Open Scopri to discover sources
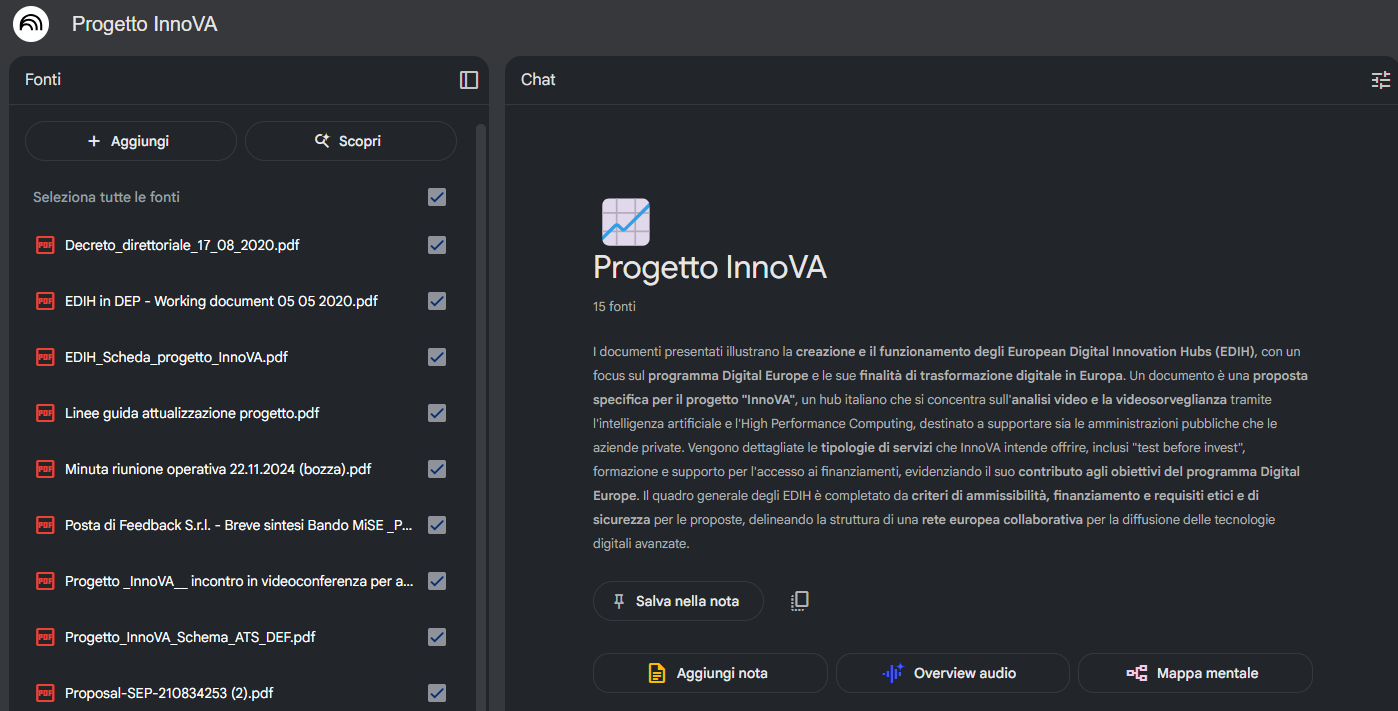Screen dimensions: 1398x711 (350, 141)
